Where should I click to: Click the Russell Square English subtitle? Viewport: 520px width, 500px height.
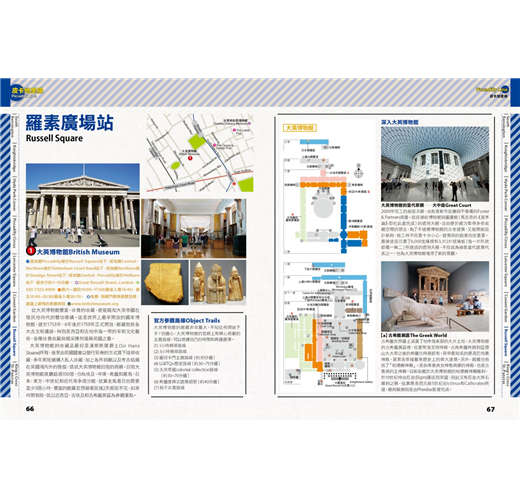pyautogui.click(x=54, y=138)
